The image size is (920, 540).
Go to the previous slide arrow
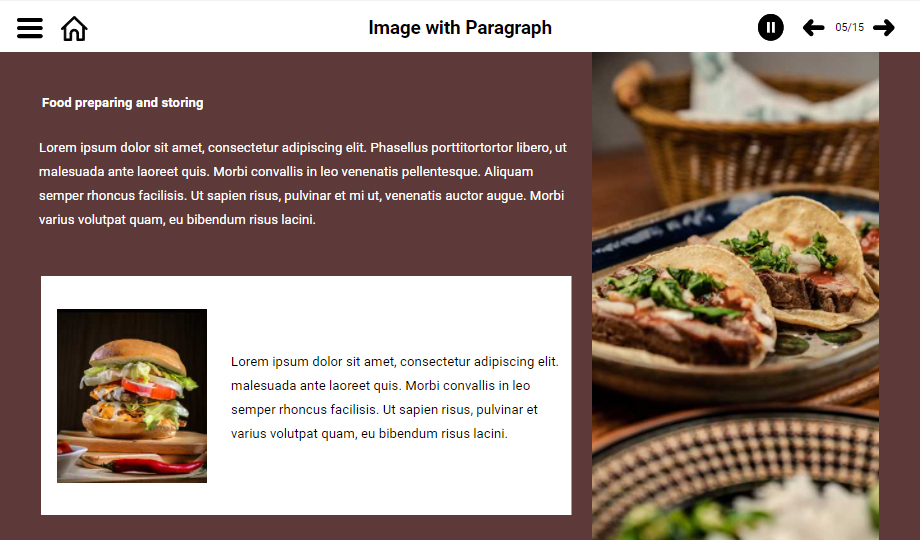(813, 28)
